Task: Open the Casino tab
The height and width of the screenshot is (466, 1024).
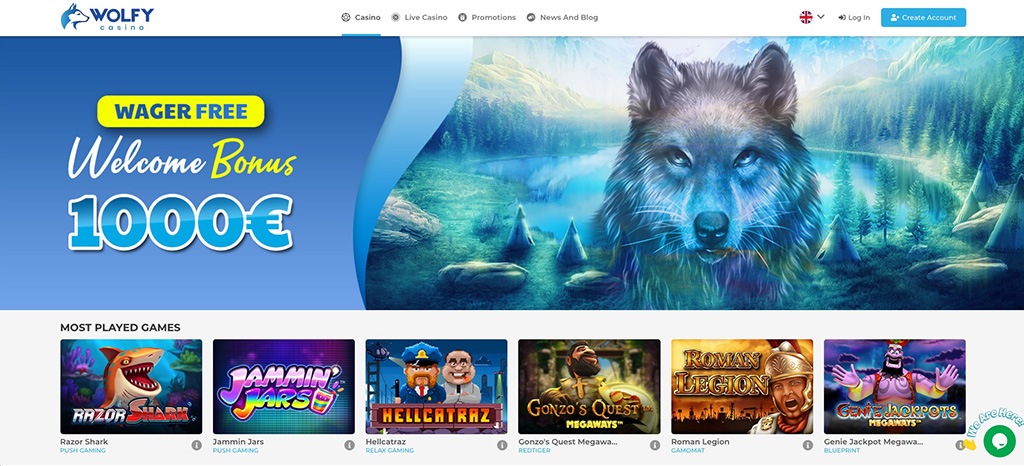Action: pyautogui.click(x=361, y=18)
